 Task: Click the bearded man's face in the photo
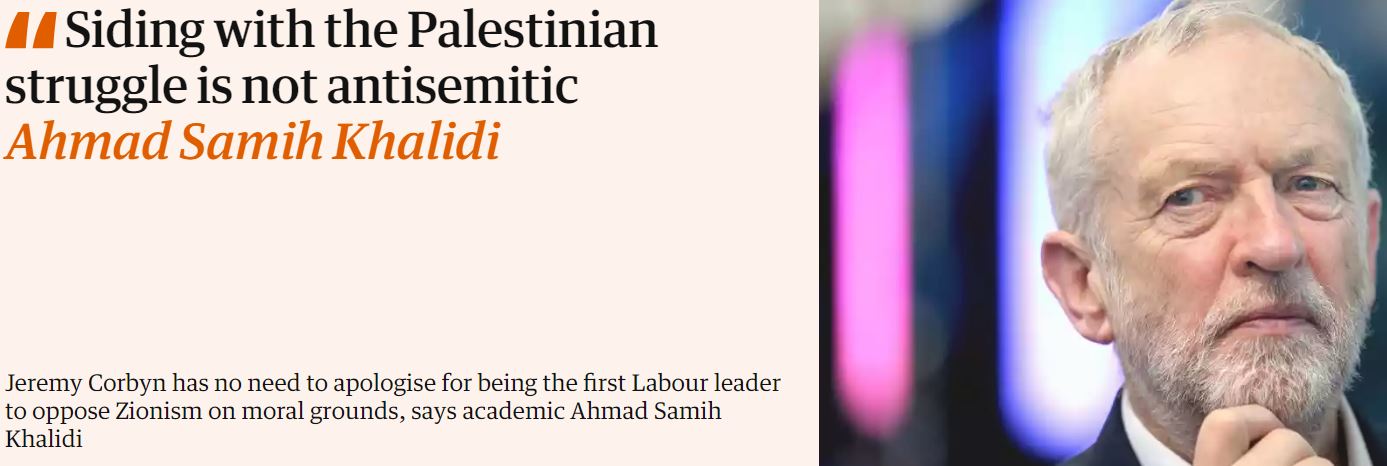click(x=1240, y=230)
